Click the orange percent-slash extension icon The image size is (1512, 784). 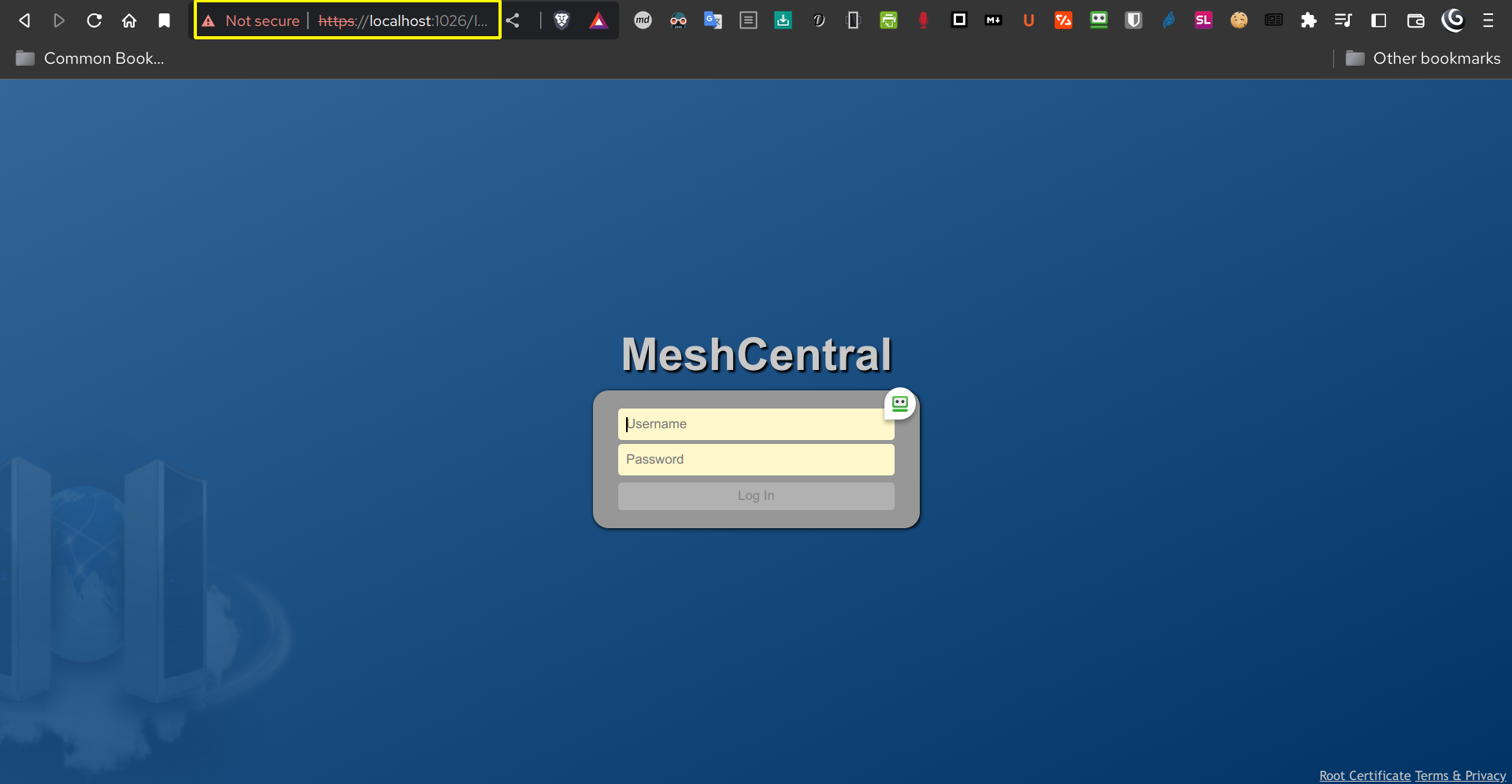(1063, 20)
